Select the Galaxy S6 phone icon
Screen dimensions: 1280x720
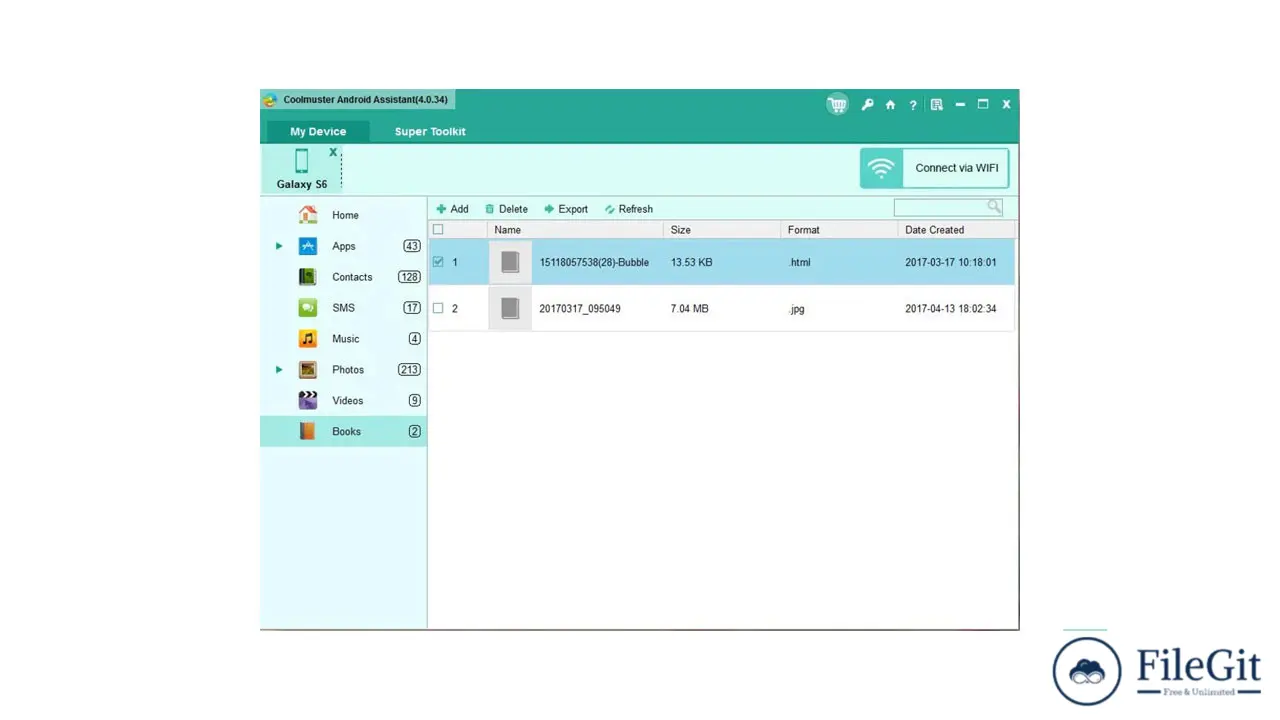click(301, 161)
